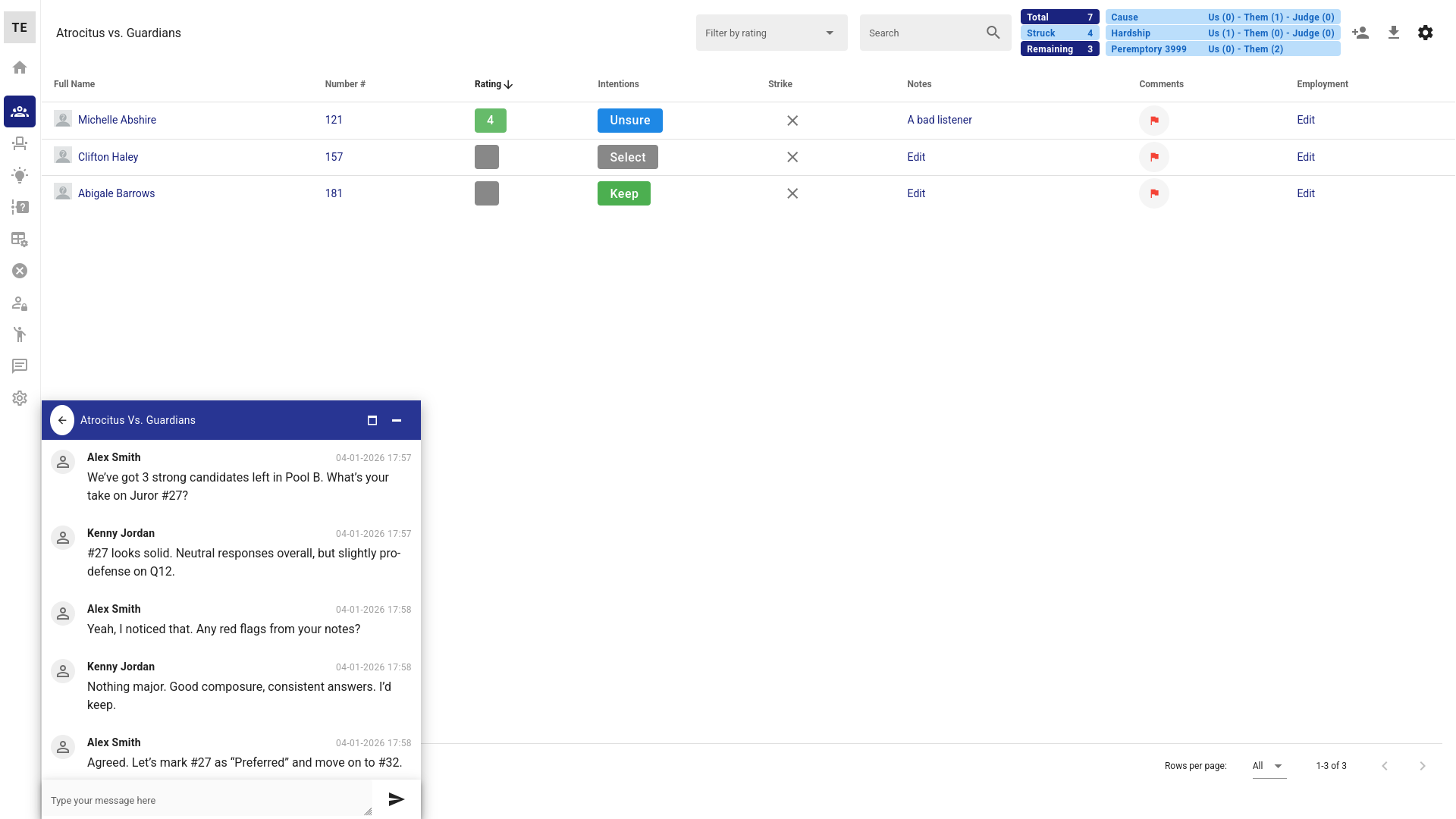
Task: Open the seating chart icon in the sidebar
Action: 20,143
